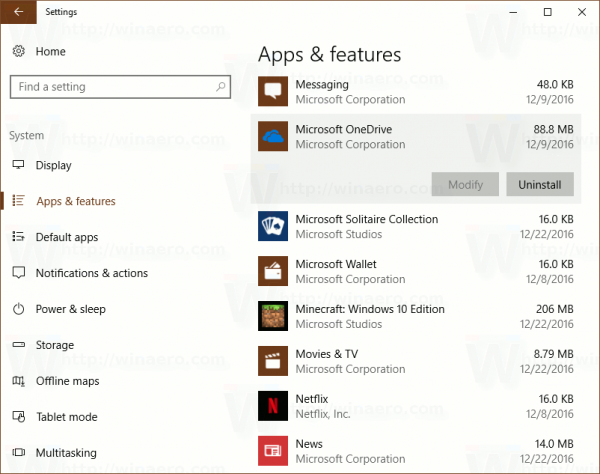Click the System section label
The width and height of the screenshot is (600, 474).
click(26, 135)
